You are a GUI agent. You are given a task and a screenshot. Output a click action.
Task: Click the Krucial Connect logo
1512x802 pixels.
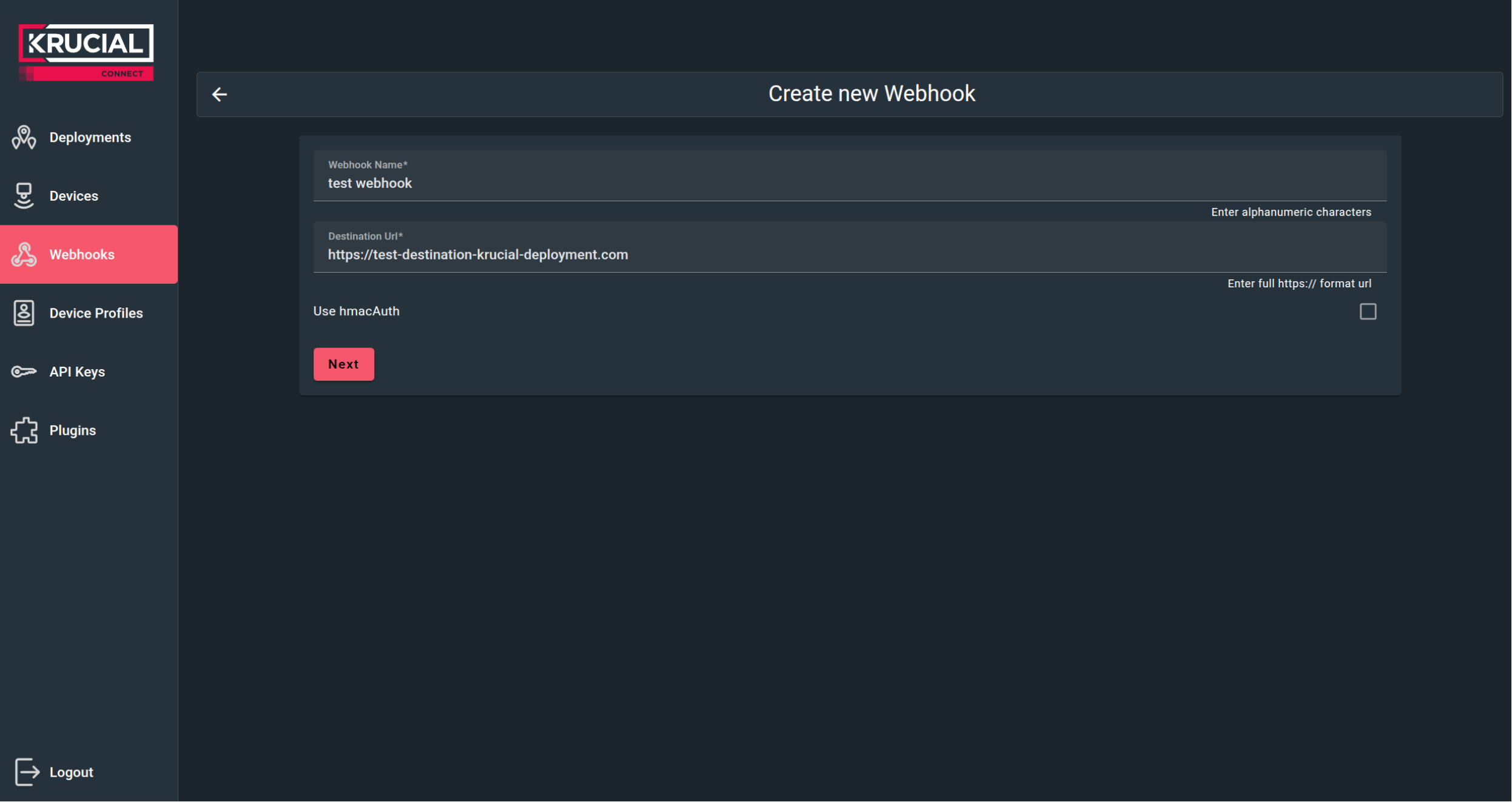(x=86, y=51)
